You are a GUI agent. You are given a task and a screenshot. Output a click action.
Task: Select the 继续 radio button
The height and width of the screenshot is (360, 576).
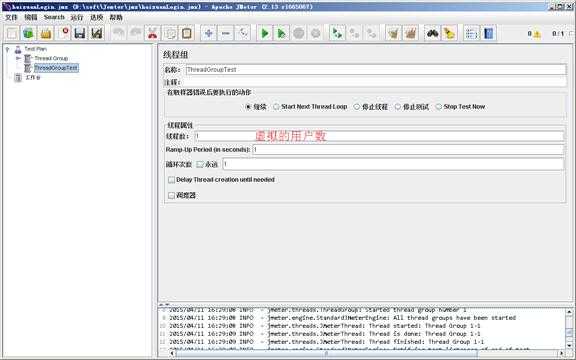click(x=256, y=107)
